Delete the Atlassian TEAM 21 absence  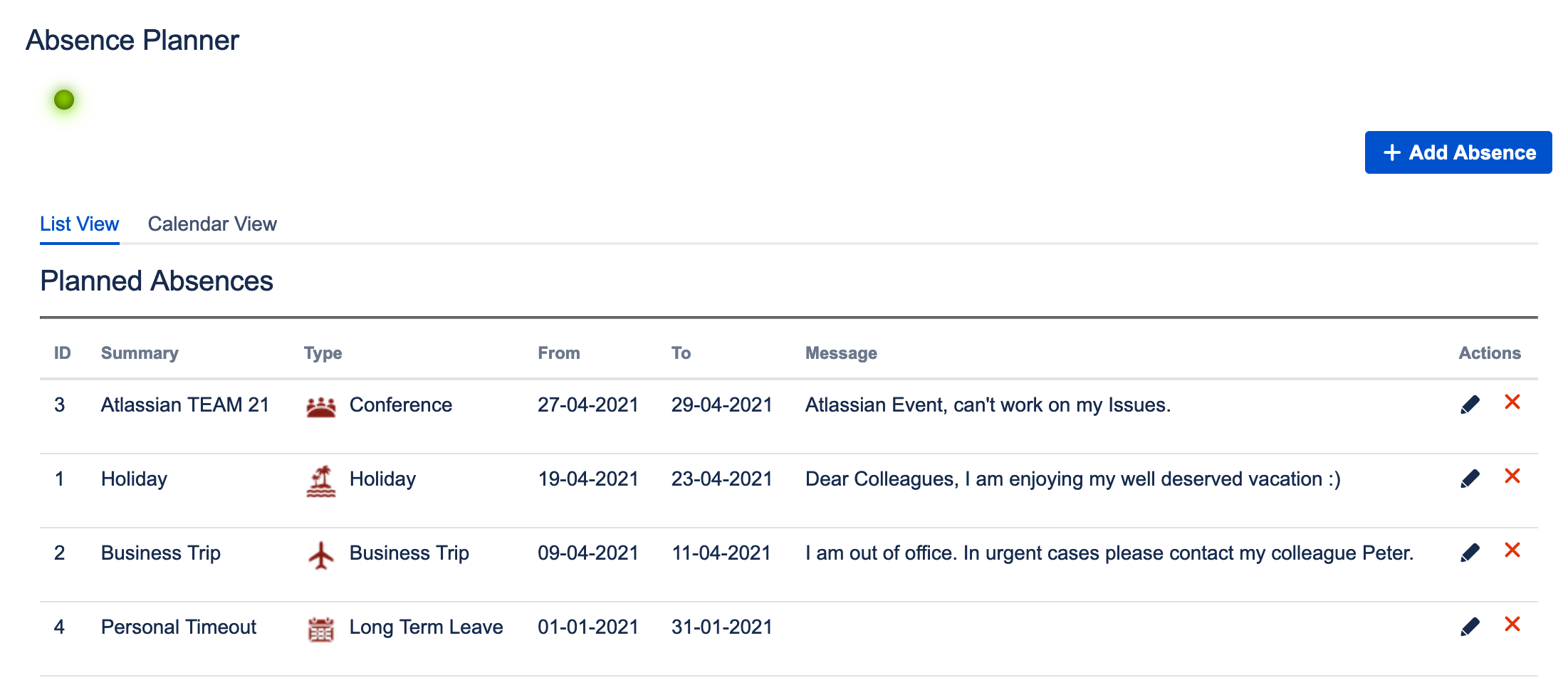tap(1512, 402)
